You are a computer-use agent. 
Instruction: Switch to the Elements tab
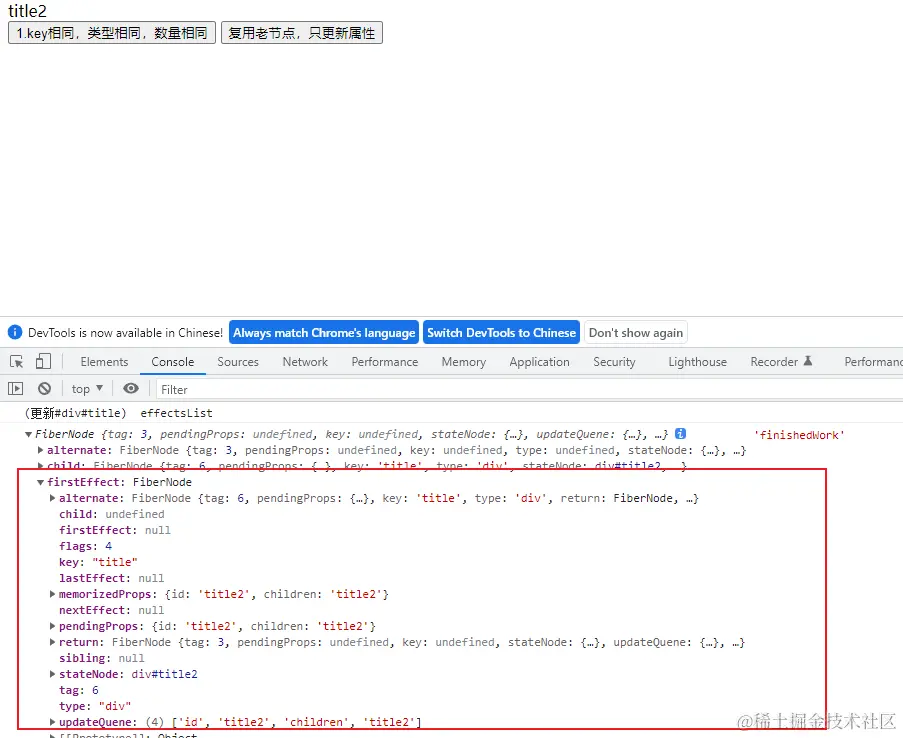coord(104,362)
